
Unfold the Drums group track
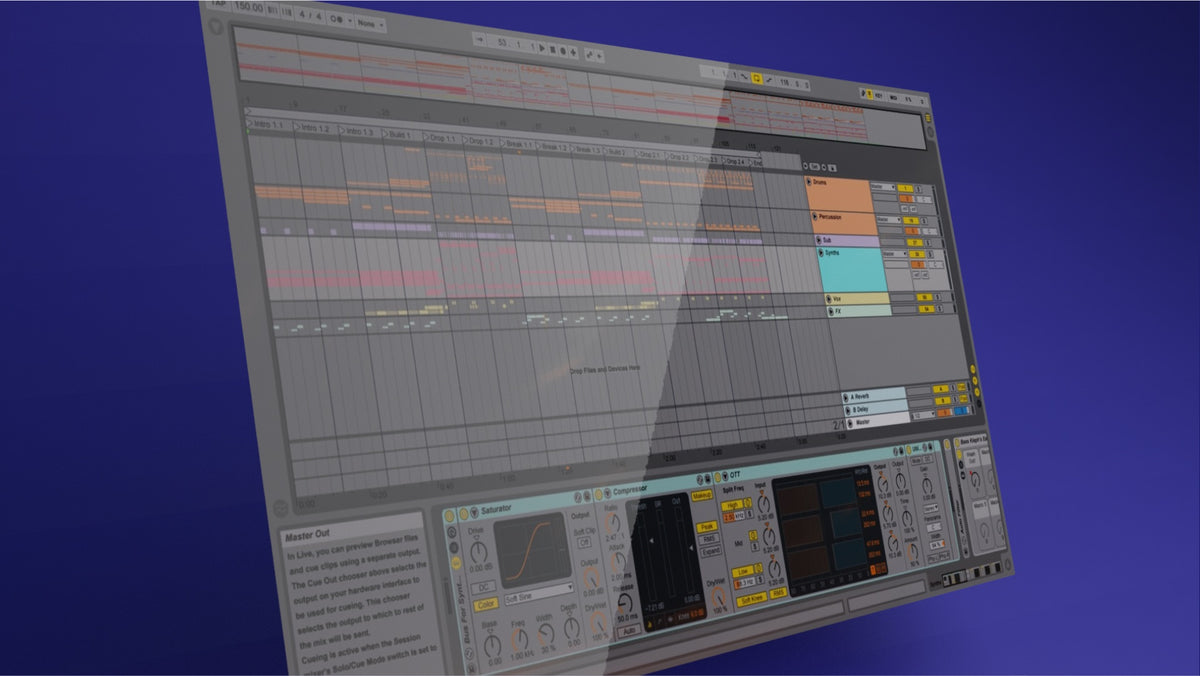click(x=811, y=183)
